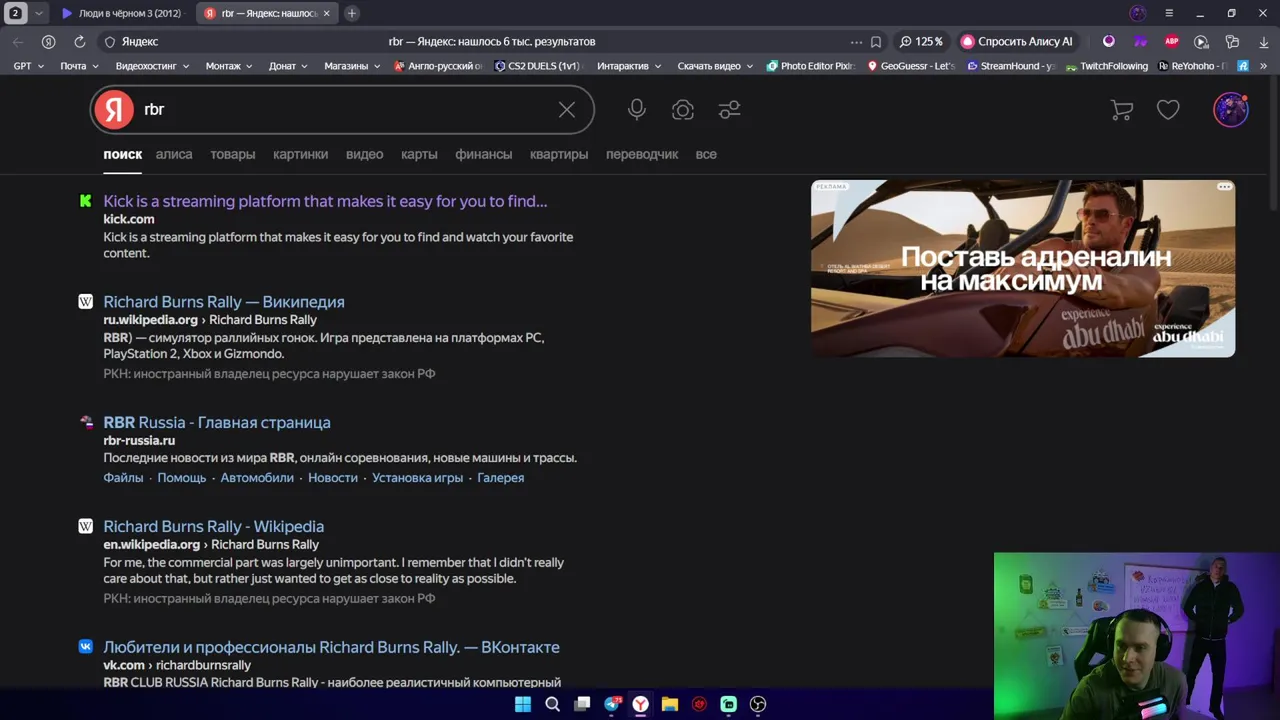Expand the Почта bookmarks folder
This screenshot has height=720, width=1280.
coord(79,66)
